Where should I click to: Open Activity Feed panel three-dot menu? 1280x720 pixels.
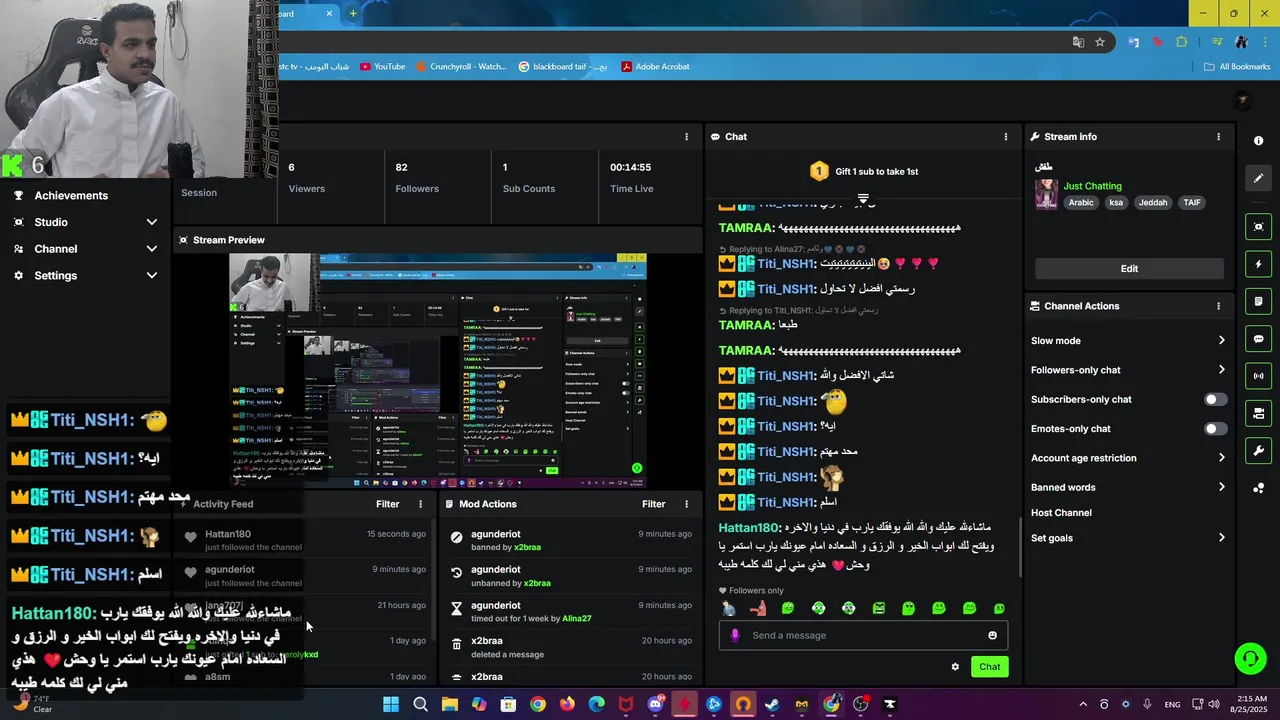[x=420, y=504]
